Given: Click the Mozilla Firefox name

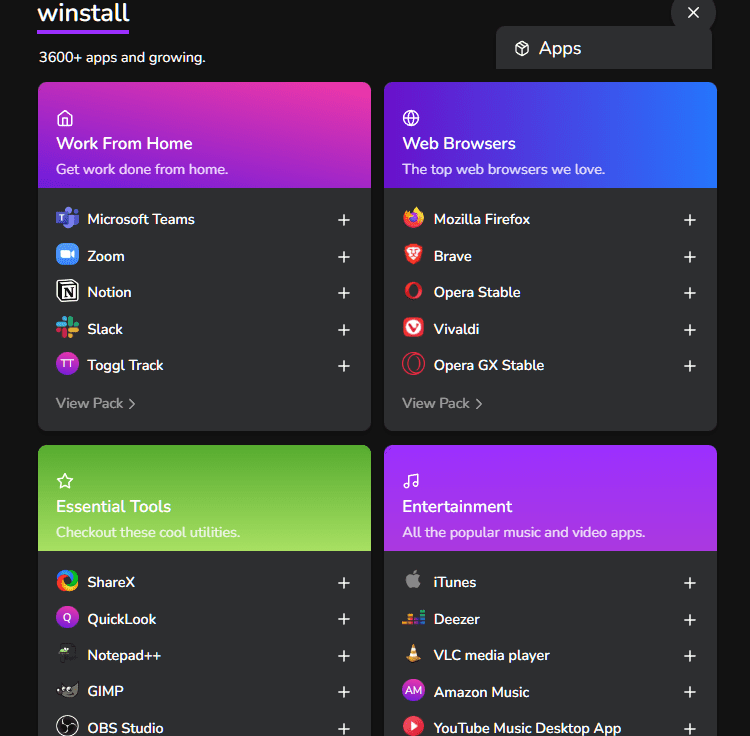Looking at the screenshot, I should (482, 219).
